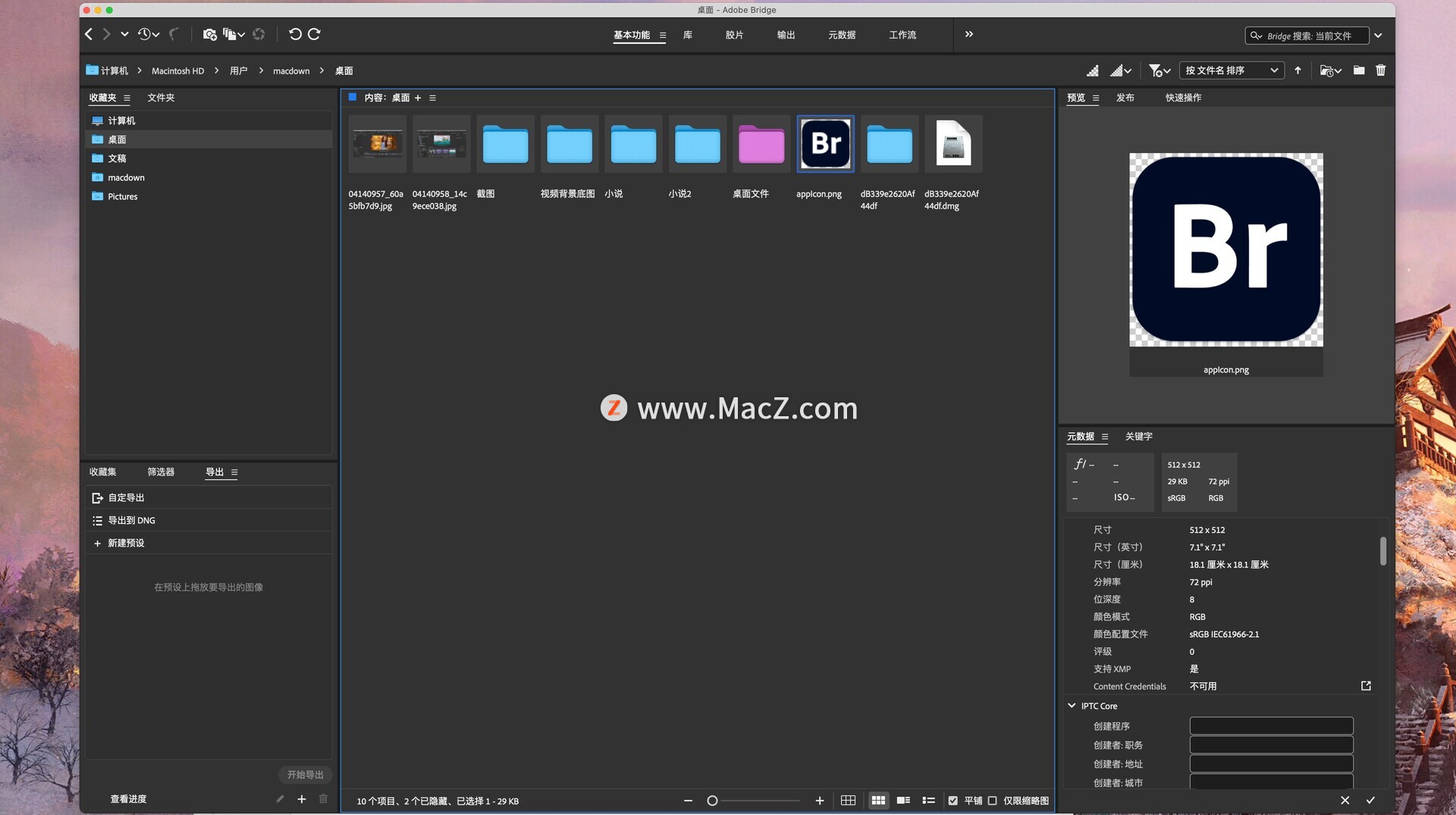This screenshot has height=815, width=1456.
Task: Click Macintosh HD in breadcrumb path
Action: pyautogui.click(x=177, y=71)
